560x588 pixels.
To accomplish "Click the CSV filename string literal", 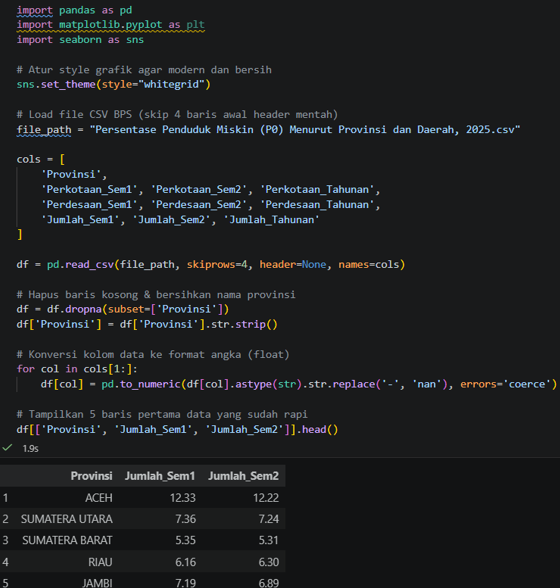I will coord(305,130).
